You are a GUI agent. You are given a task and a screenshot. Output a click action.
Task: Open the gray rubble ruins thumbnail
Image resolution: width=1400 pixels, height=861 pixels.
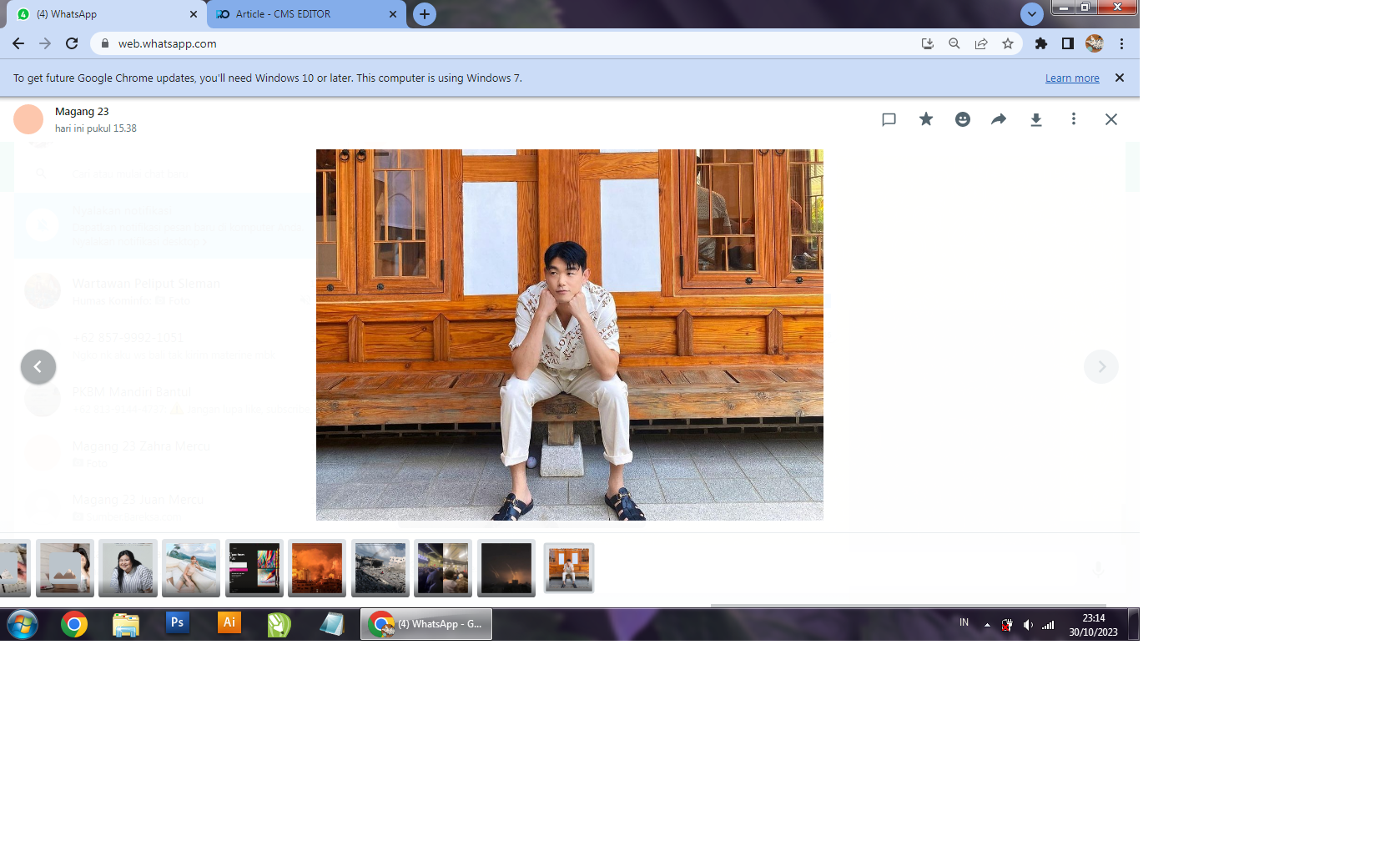click(x=380, y=568)
